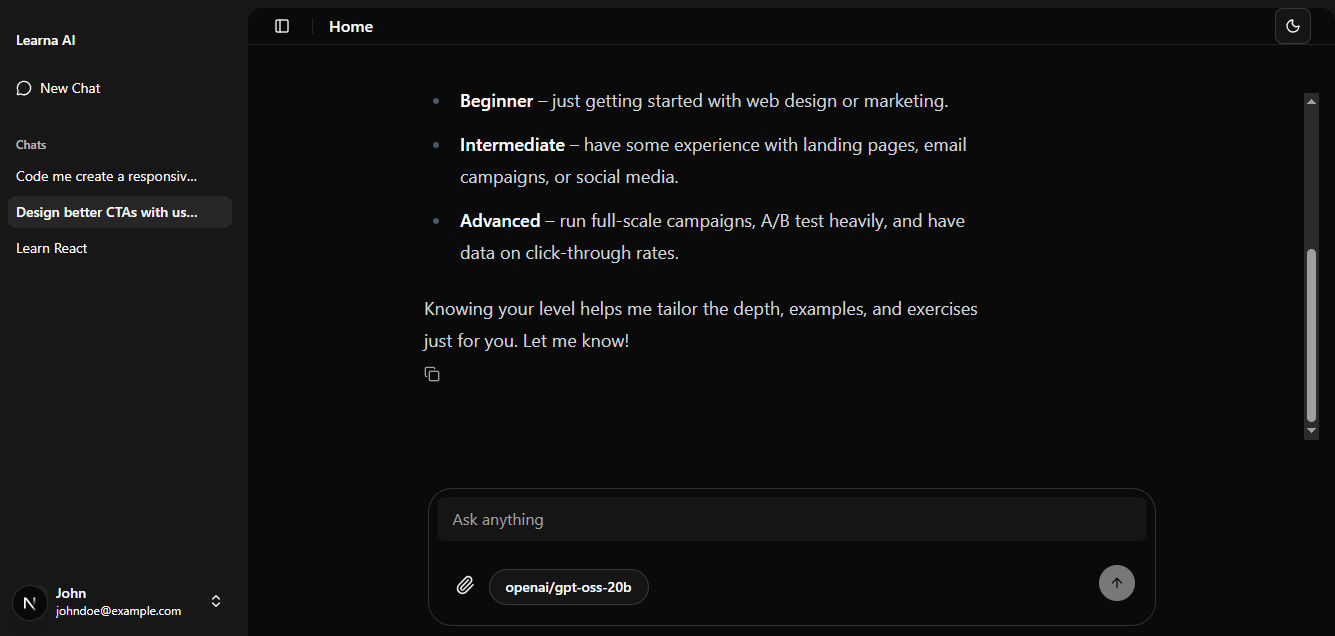Toggle the sidebar panel icon
The width and height of the screenshot is (1335, 636).
[282, 26]
